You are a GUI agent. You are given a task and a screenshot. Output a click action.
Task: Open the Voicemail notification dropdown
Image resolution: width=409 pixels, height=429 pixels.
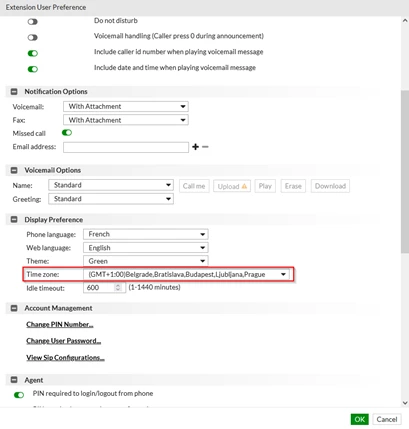pyautogui.click(x=126, y=106)
